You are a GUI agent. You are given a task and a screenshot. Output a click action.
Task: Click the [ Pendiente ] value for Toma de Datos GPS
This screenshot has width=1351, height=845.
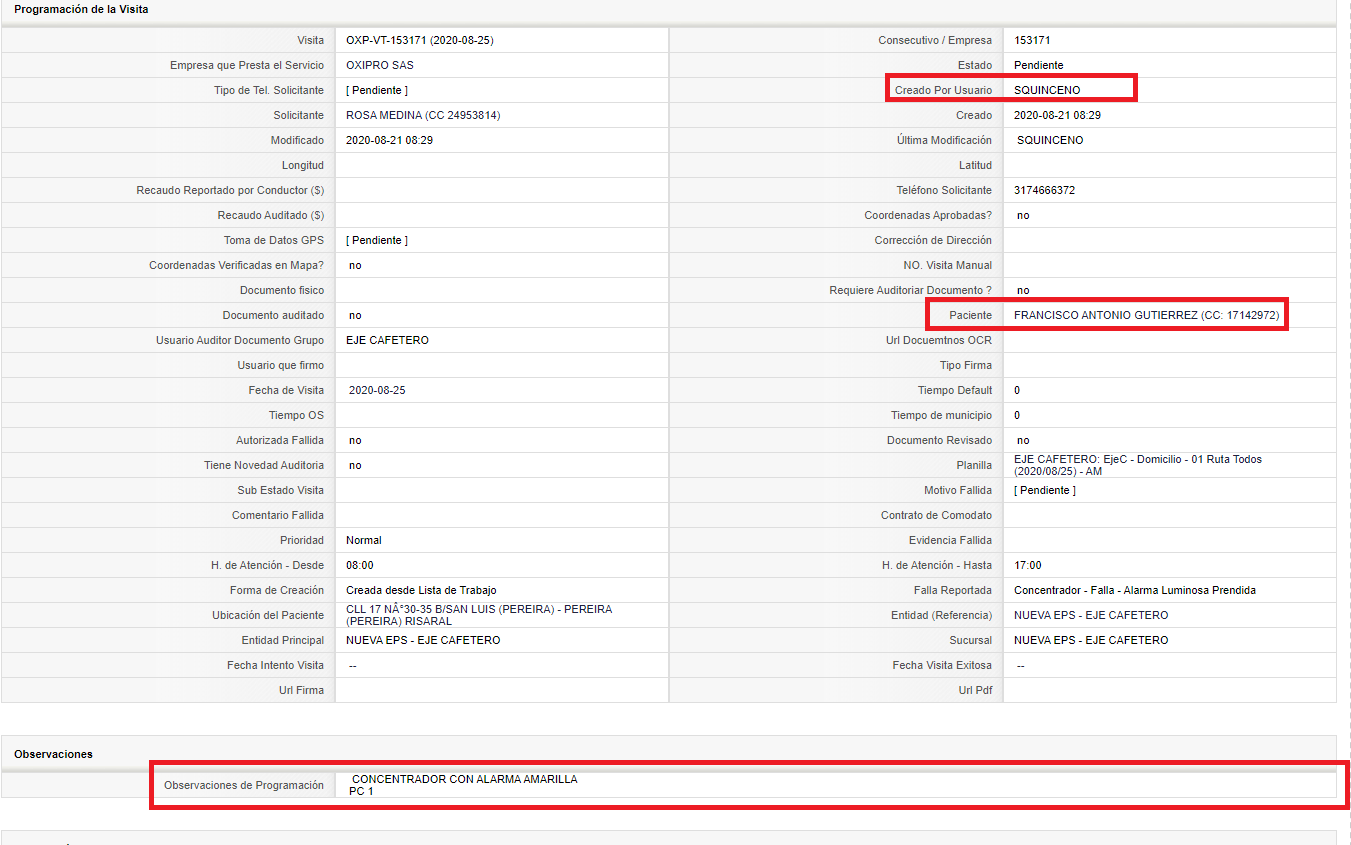(x=377, y=240)
